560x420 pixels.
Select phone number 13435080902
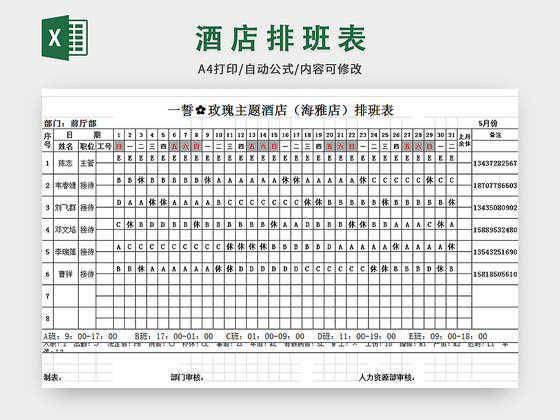[x=495, y=208]
